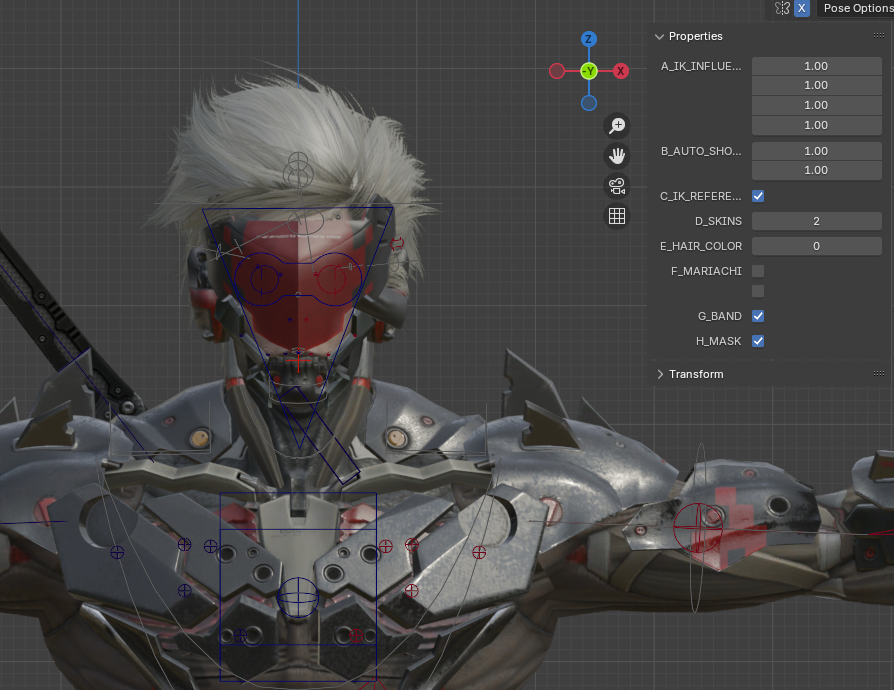The image size is (894, 690).
Task: Select the chest sphere bone control
Action: 298,597
